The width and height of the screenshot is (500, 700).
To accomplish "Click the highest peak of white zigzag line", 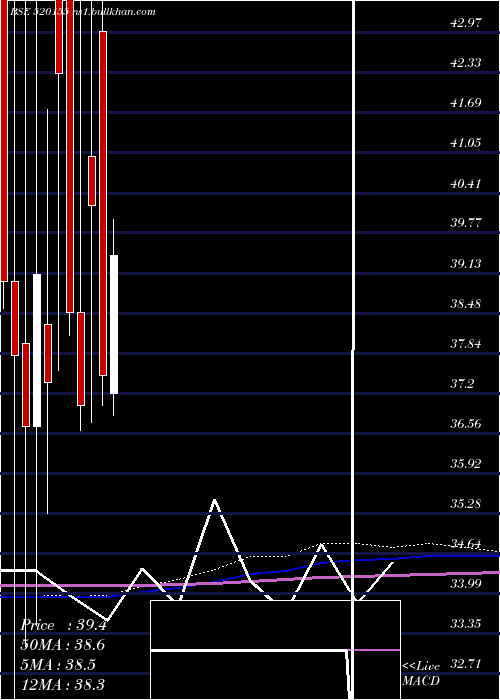I will 215,501.
